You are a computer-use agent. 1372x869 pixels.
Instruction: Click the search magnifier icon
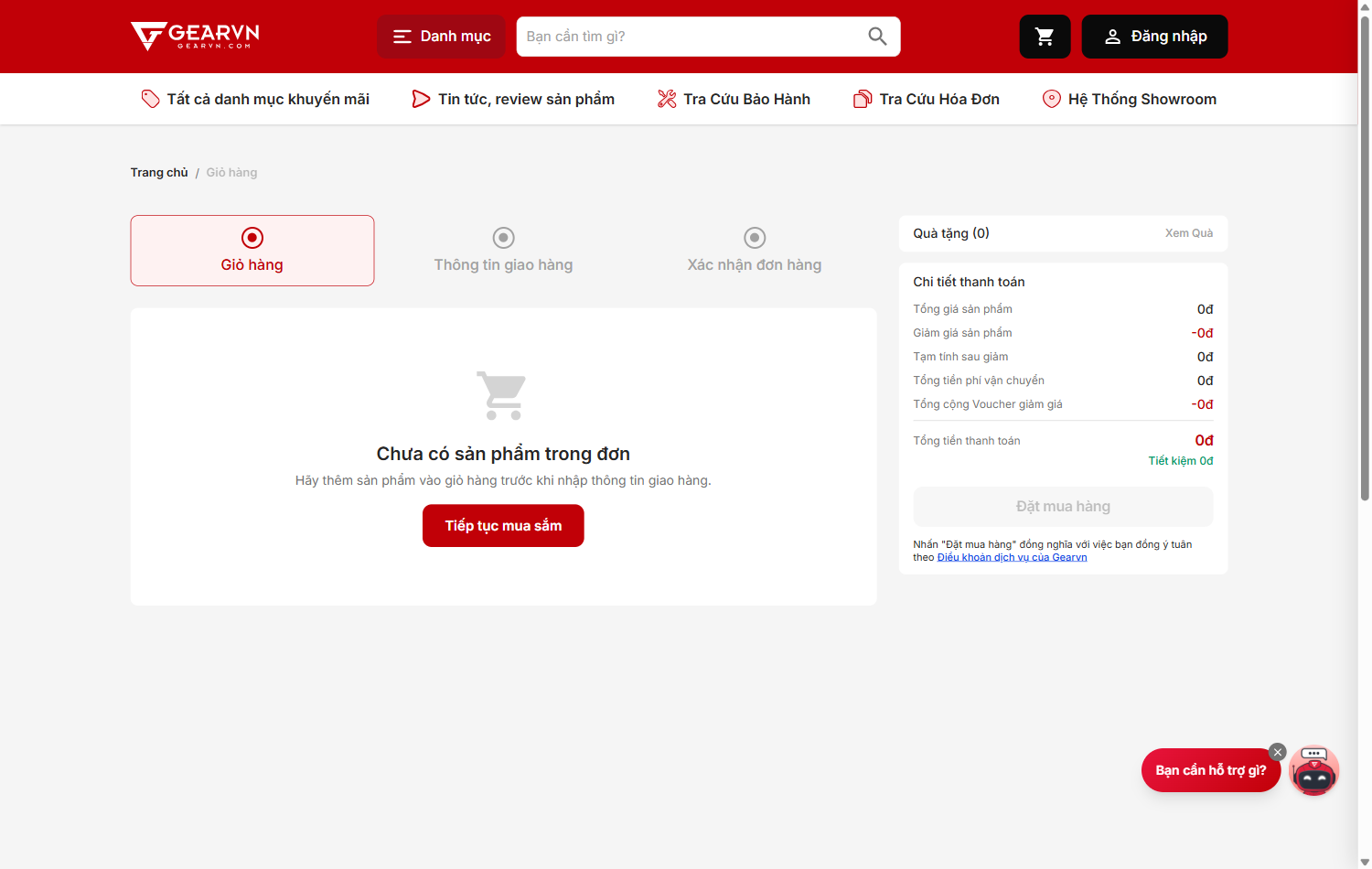click(877, 37)
